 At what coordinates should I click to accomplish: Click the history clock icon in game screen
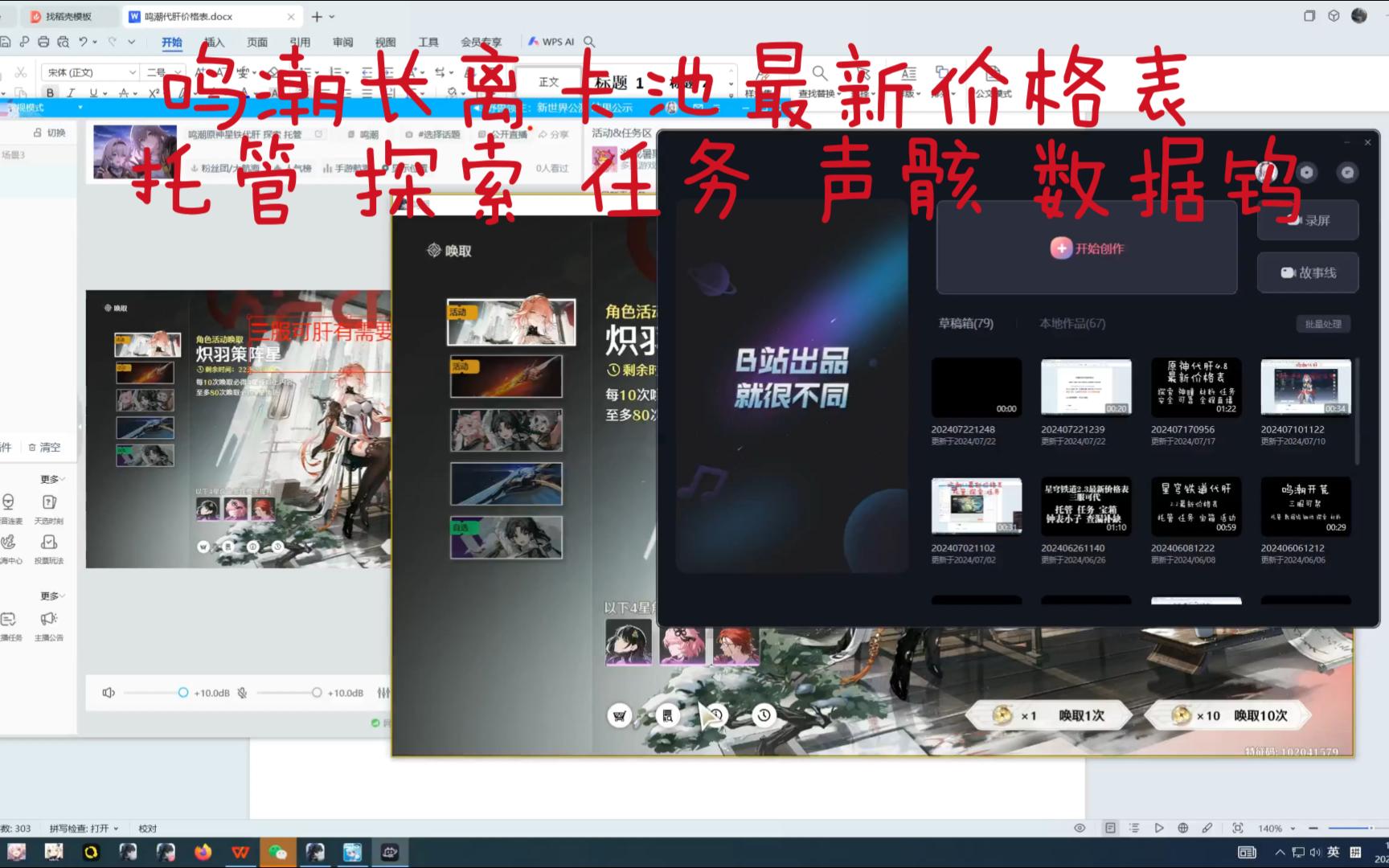pos(764,714)
